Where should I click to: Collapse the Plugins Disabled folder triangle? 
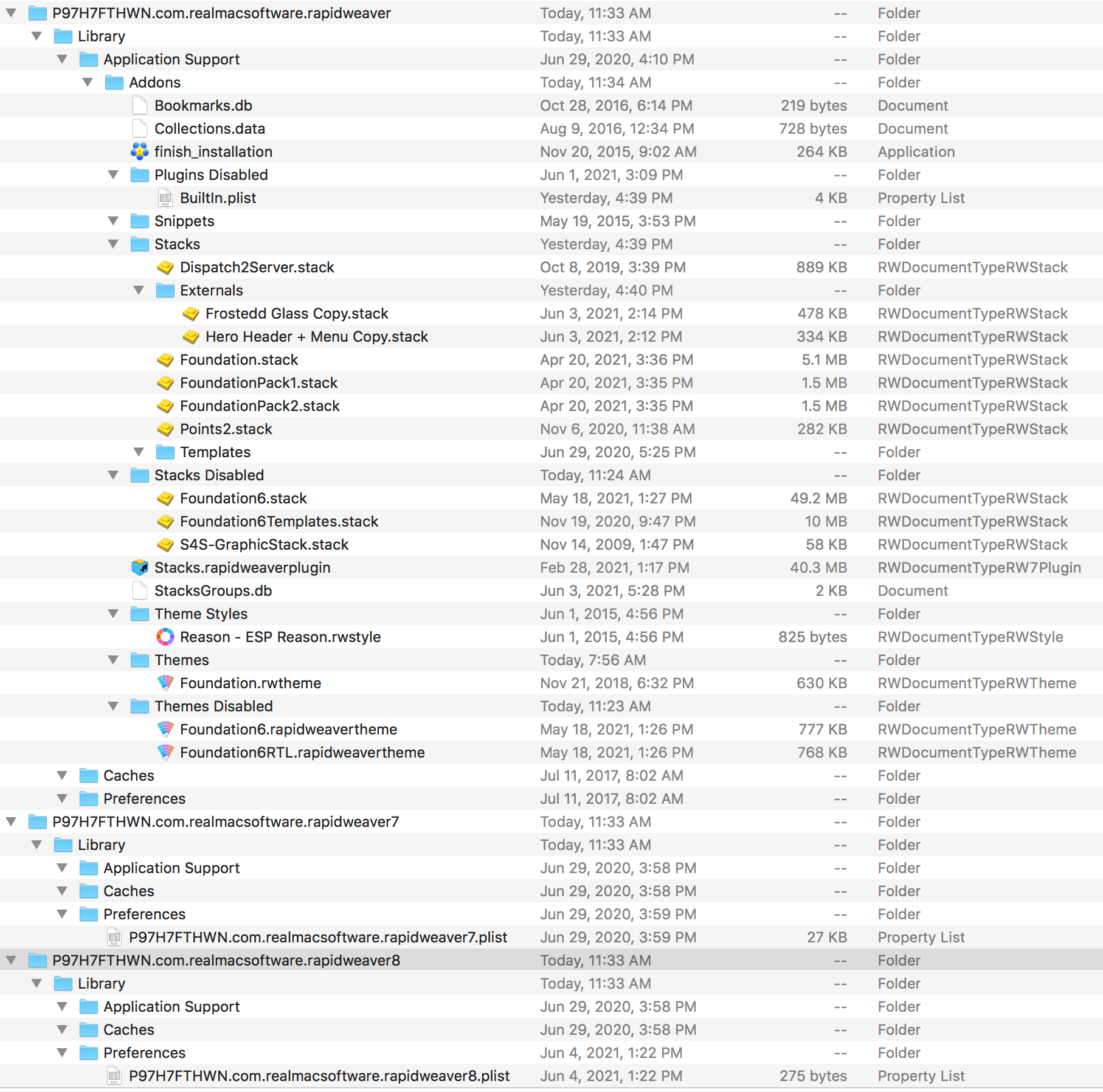[x=113, y=175]
